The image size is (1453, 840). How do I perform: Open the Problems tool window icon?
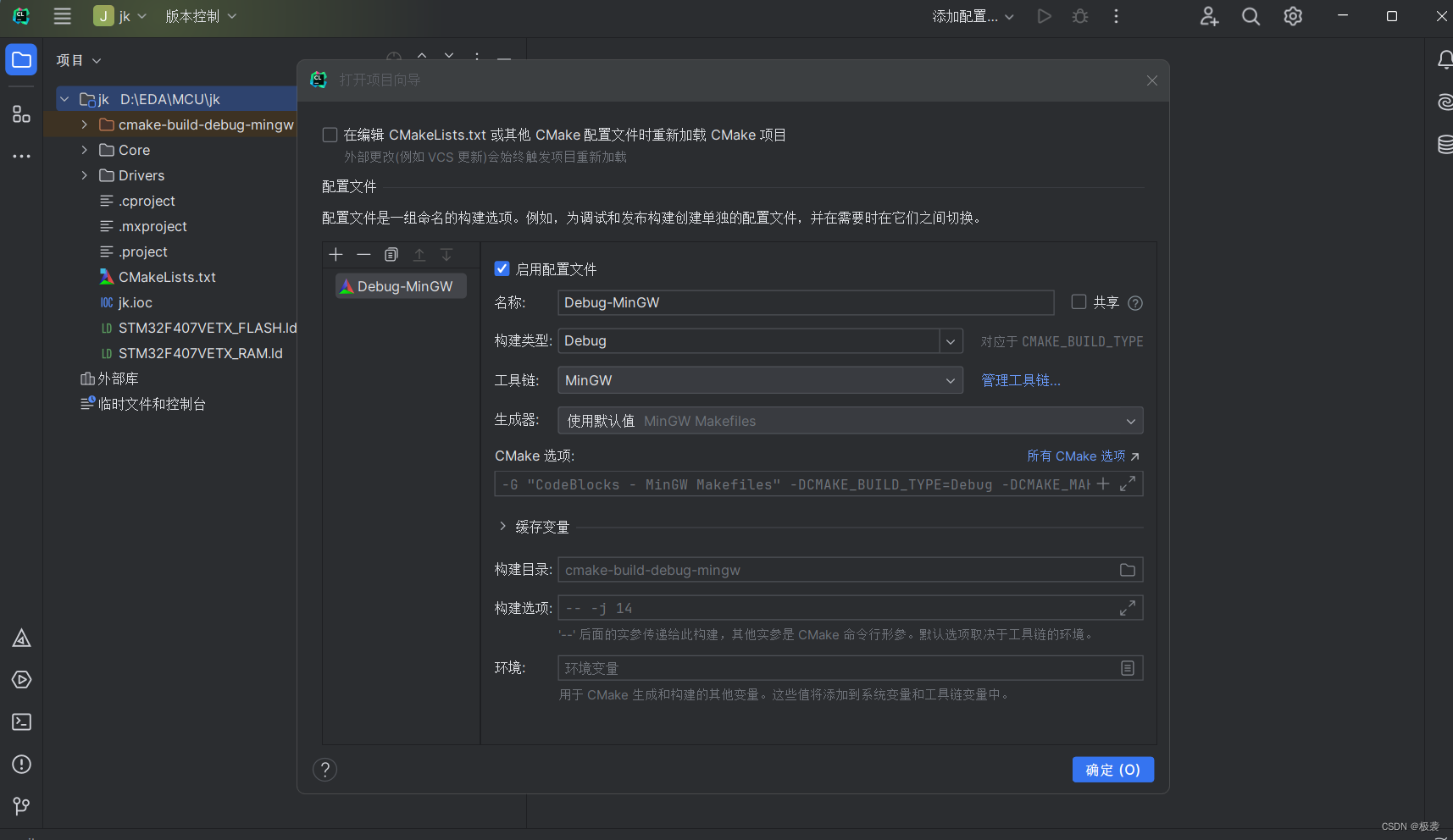[21, 765]
